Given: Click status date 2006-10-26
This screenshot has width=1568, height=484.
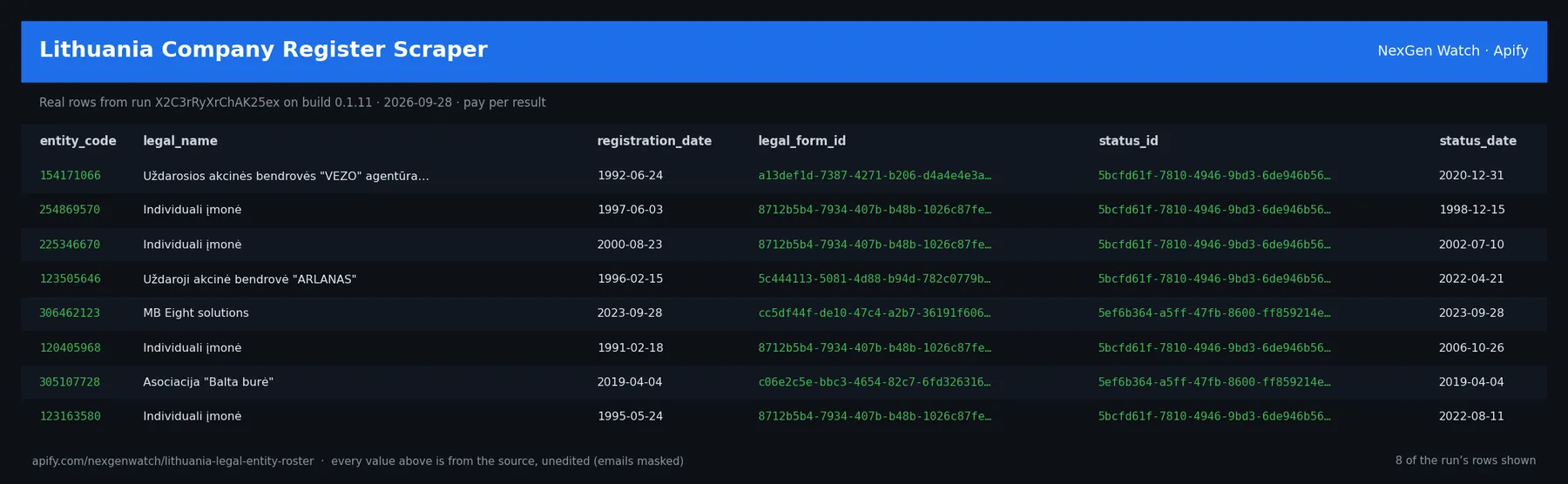Looking at the screenshot, I should (1471, 348).
